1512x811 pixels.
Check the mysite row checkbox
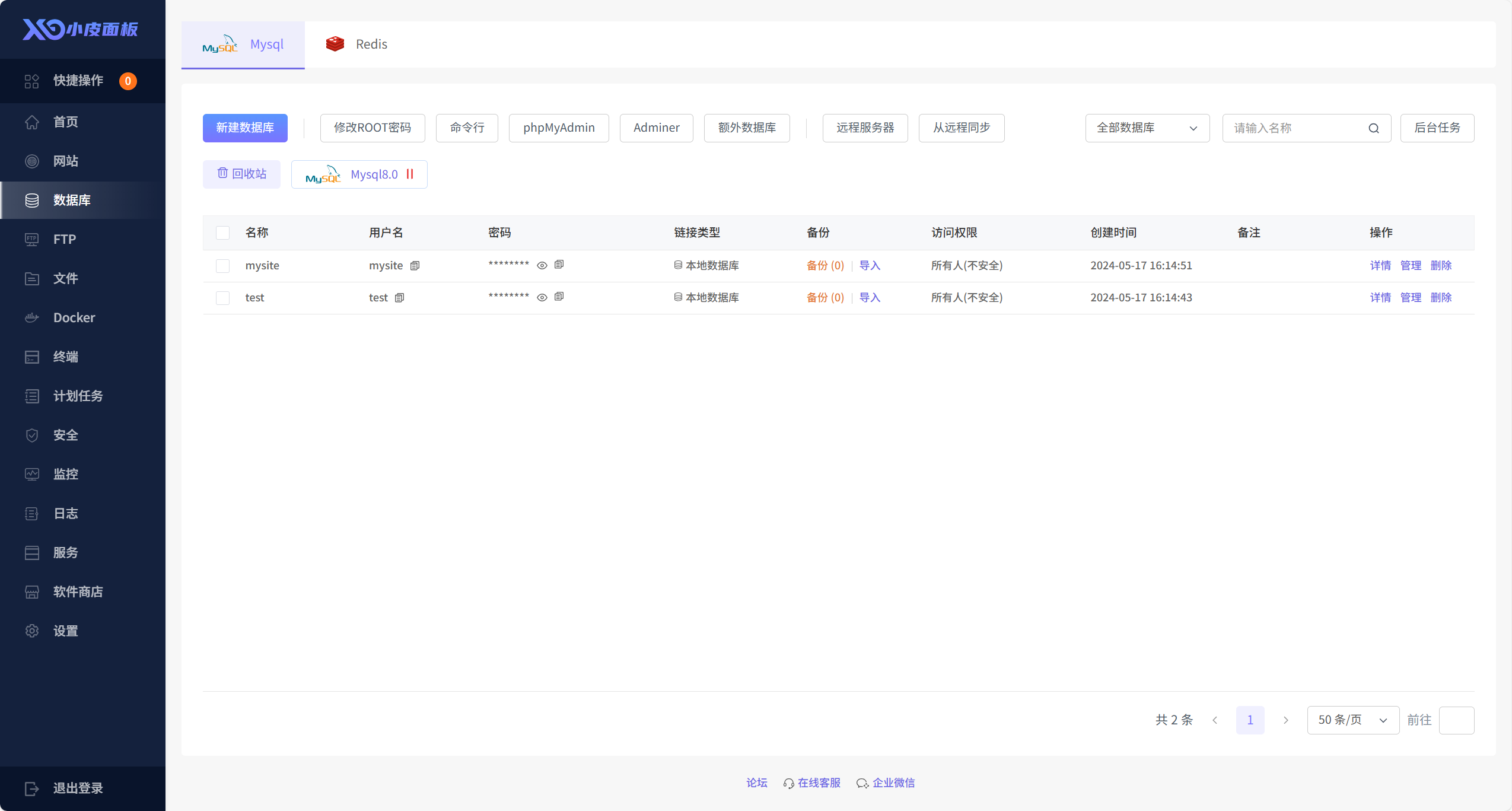pyautogui.click(x=222, y=266)
